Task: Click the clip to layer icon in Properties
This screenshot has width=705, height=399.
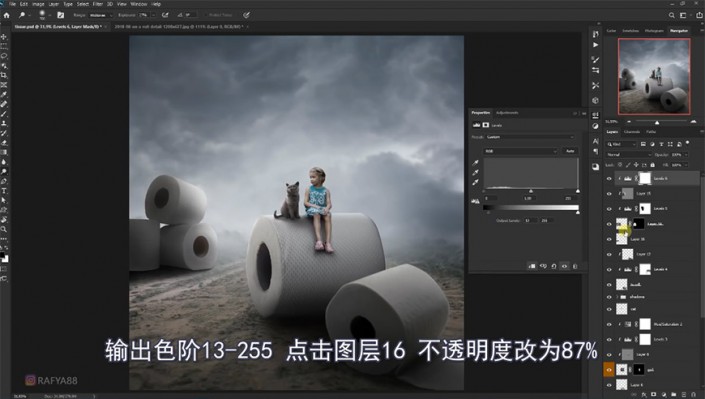Action: click(532, 266)
